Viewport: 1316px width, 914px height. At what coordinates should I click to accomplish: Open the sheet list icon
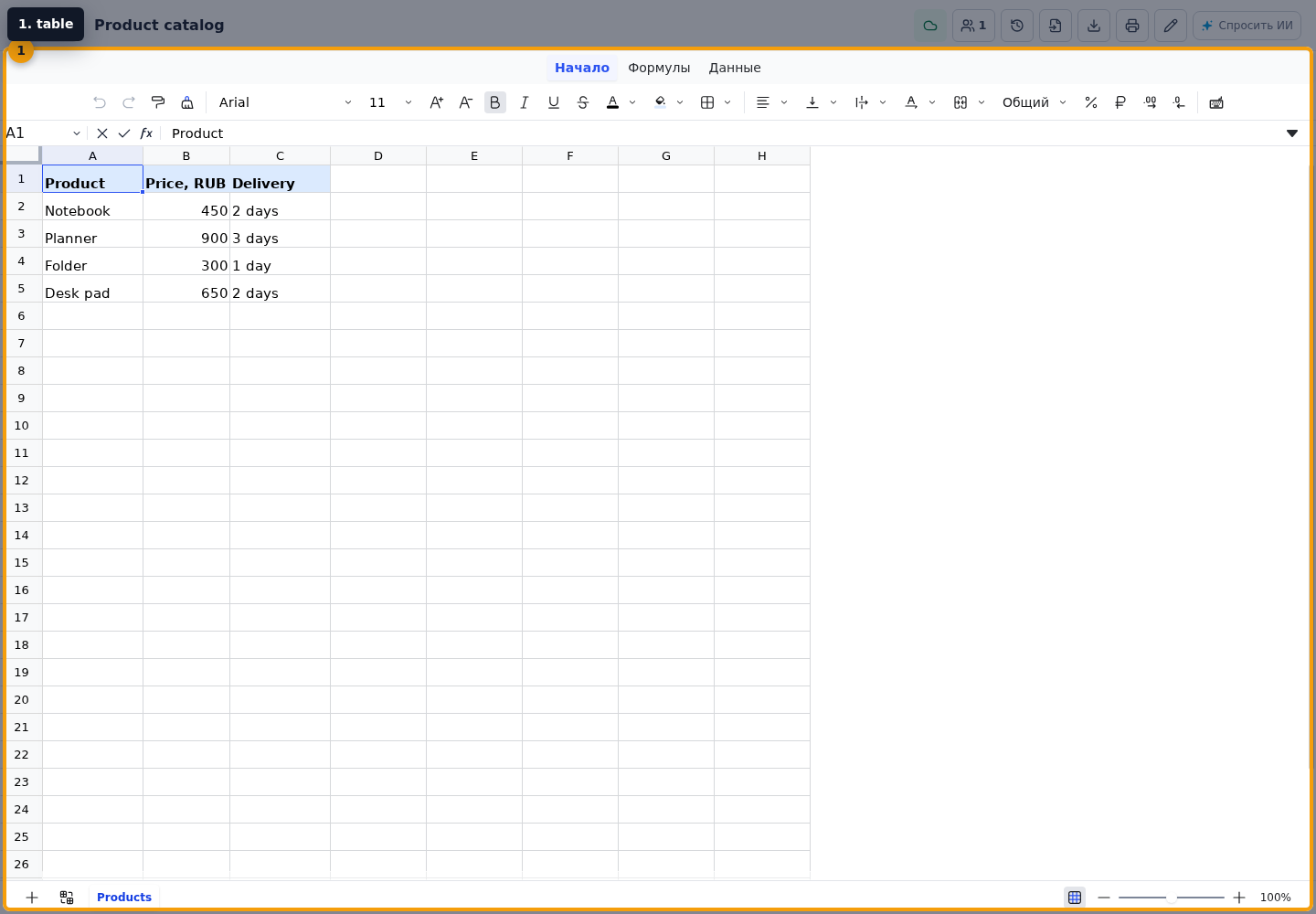click(x=67, y=898)
